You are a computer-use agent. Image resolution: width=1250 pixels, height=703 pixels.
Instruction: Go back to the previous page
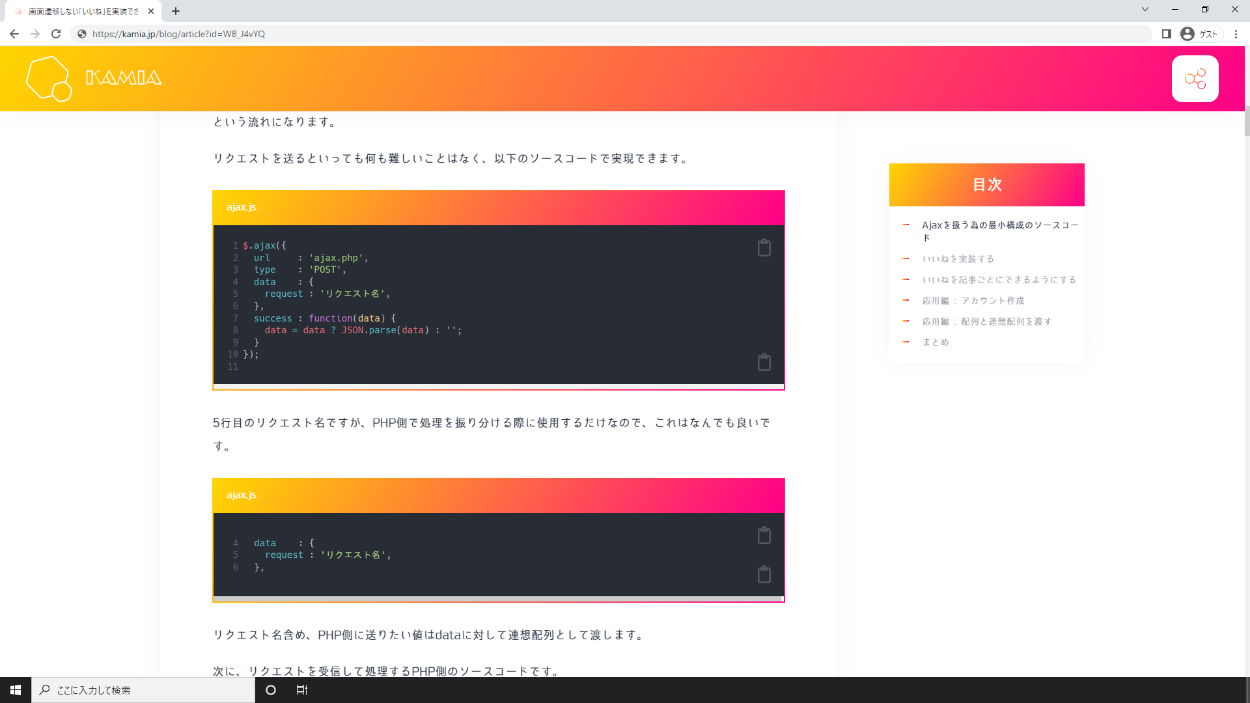point(14,33)
